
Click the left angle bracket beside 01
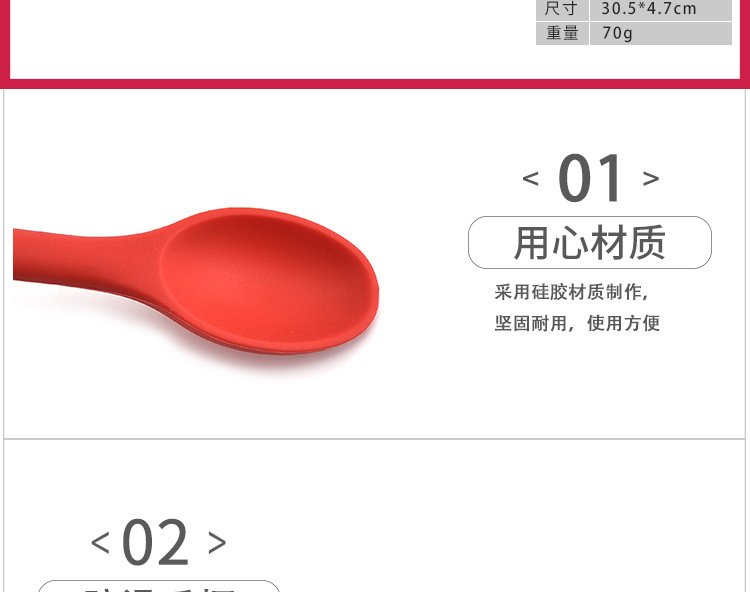(x=530, y=178)
